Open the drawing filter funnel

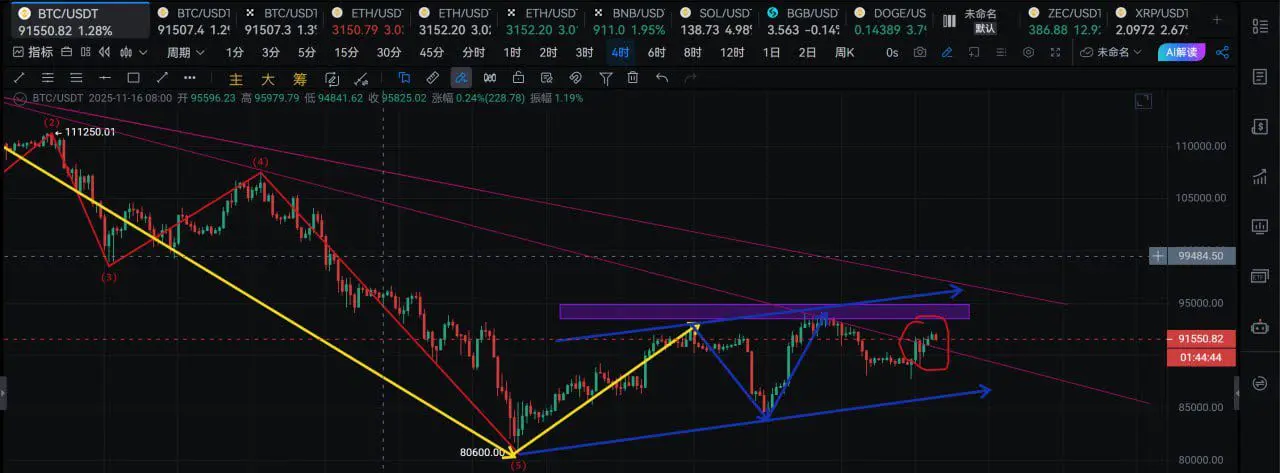(x=605, y=77)
